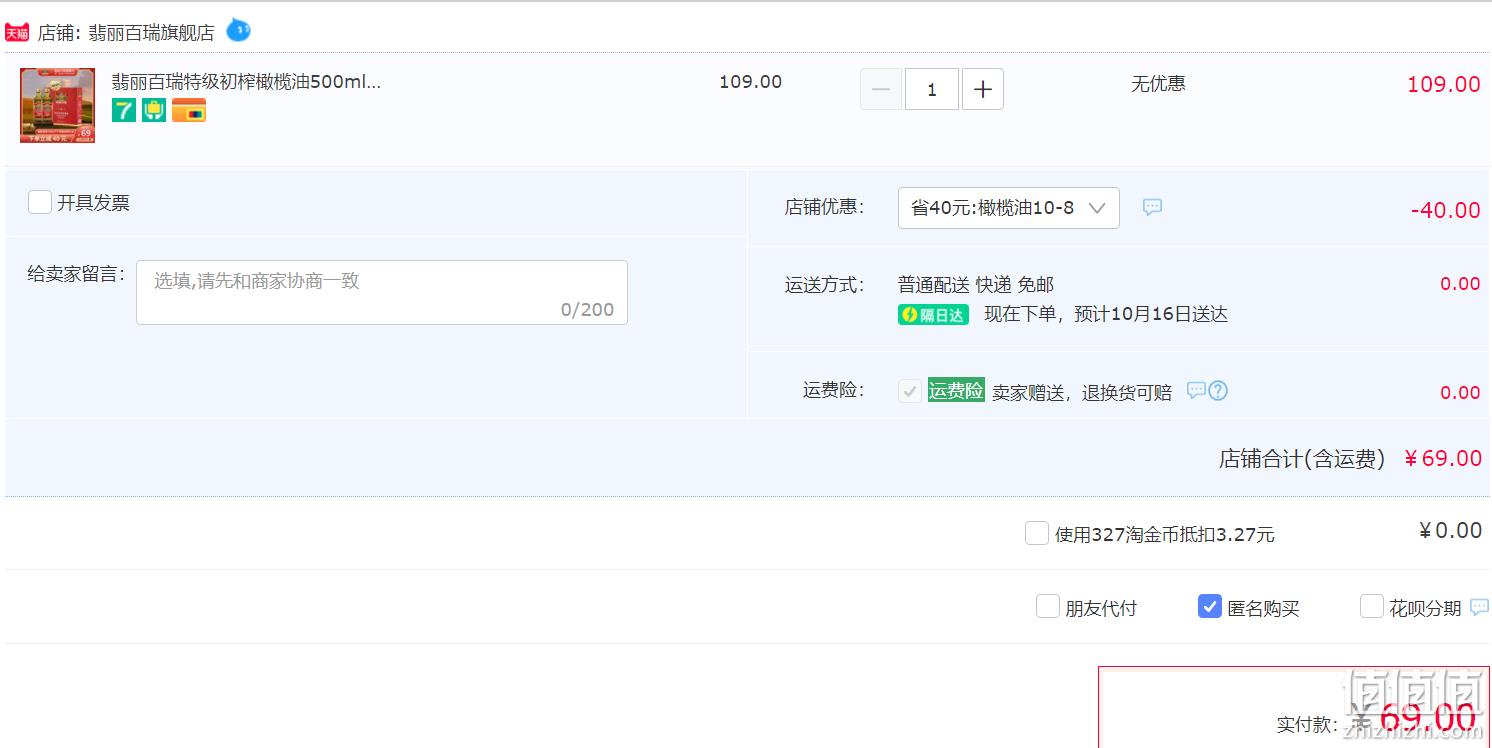Click the green shield guarantee badge icon
This screenshot has width=1492, height=748.
click(x=154, y=110)
